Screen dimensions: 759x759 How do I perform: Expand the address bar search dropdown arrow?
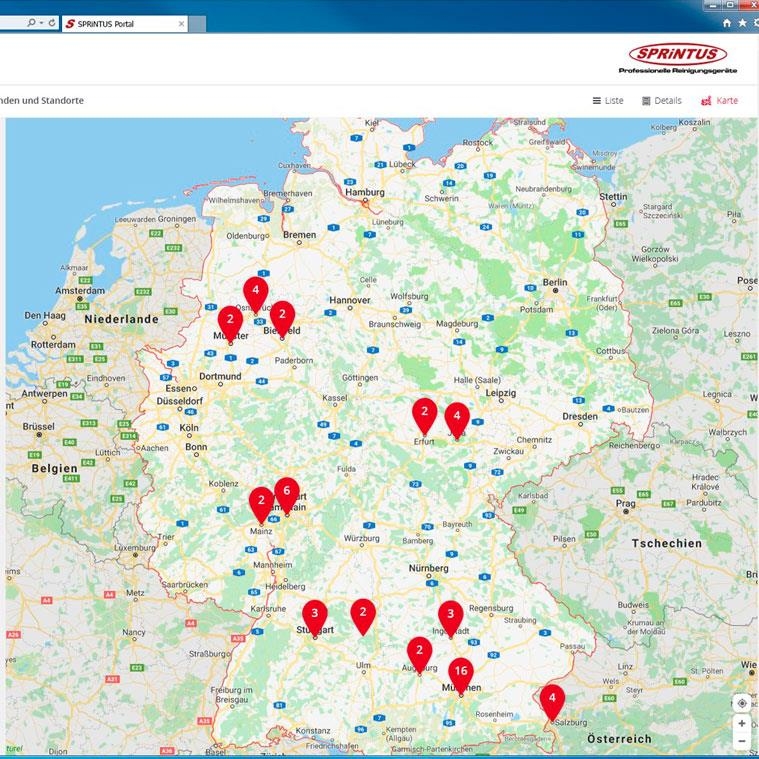click(x=42, y=23)
